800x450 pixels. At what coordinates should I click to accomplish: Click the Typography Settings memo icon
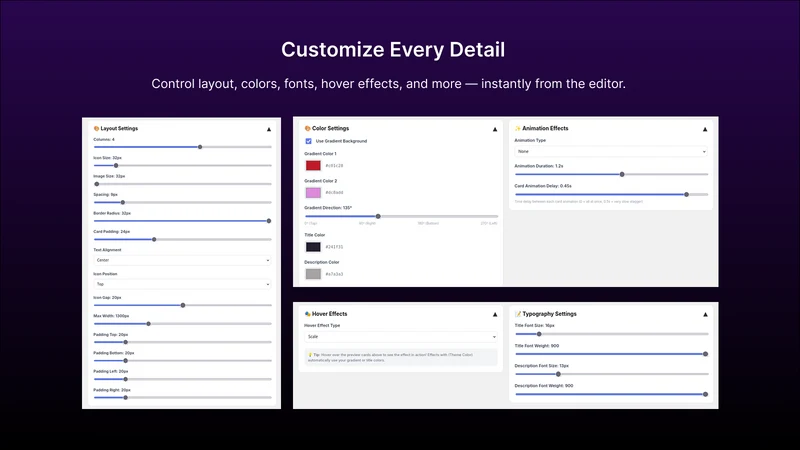coord(518,314)
